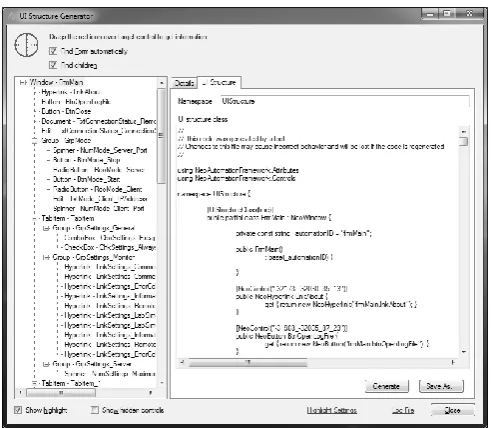
Task: Enable Show hidden controls checkbox
Action: 95,410
